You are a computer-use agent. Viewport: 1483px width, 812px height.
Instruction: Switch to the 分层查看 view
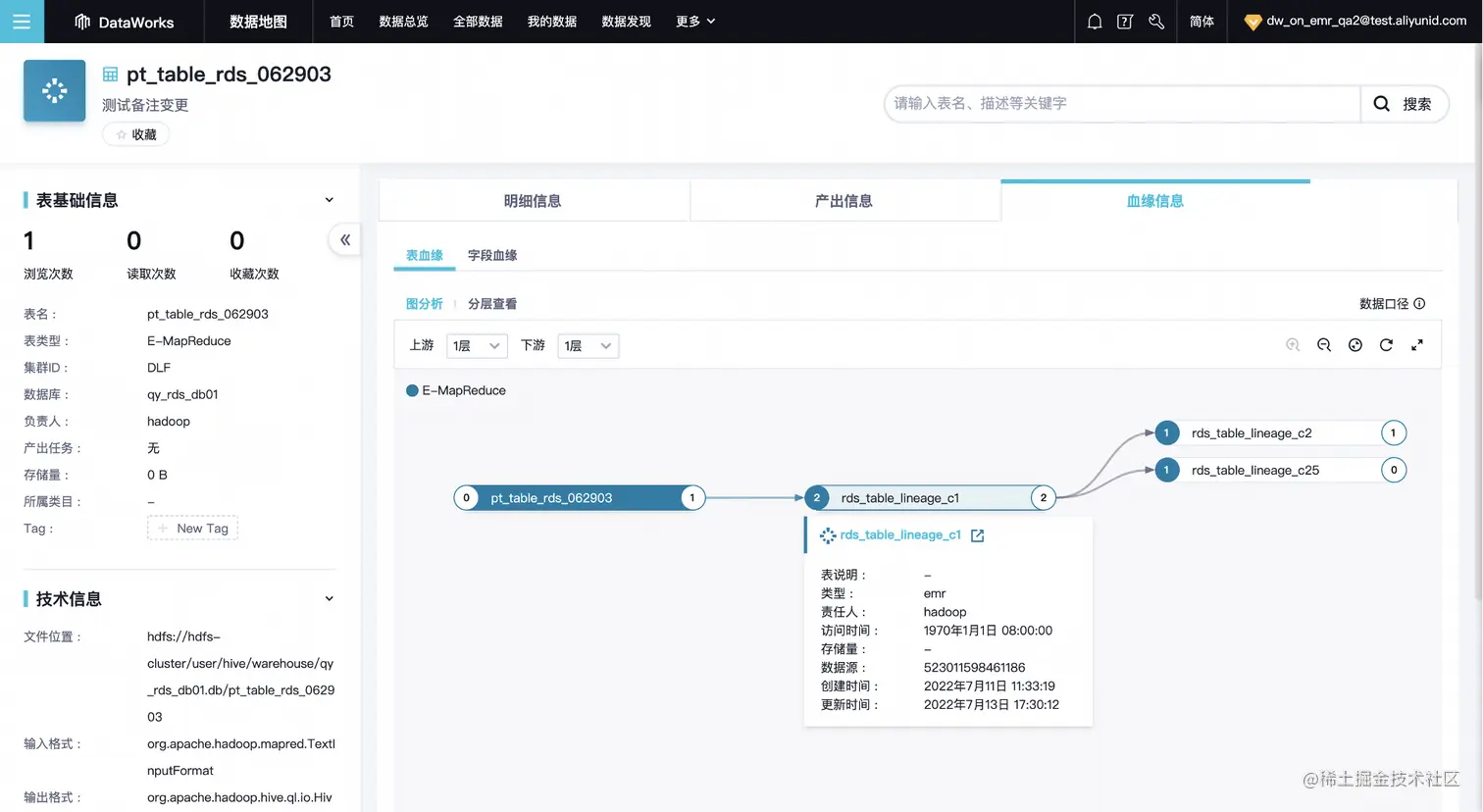tap(492, 304)
